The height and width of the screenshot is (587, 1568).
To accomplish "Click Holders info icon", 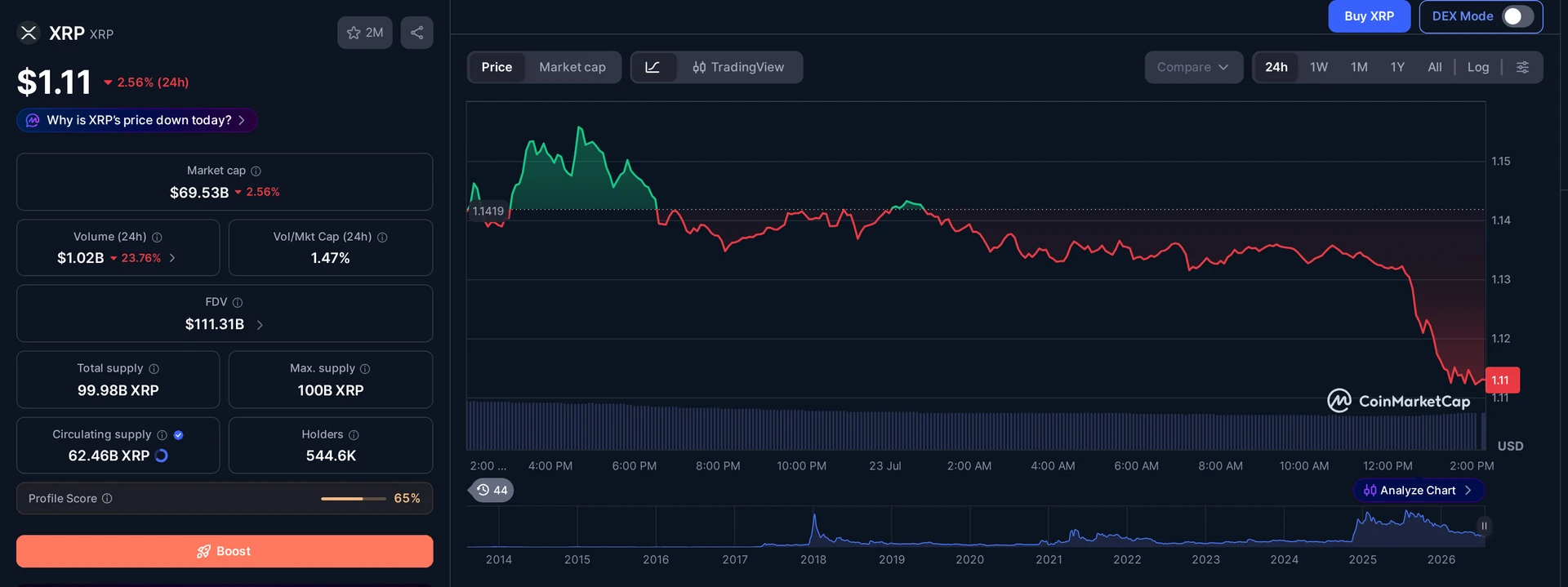I will pyautogui.click(x=354, y=434).
